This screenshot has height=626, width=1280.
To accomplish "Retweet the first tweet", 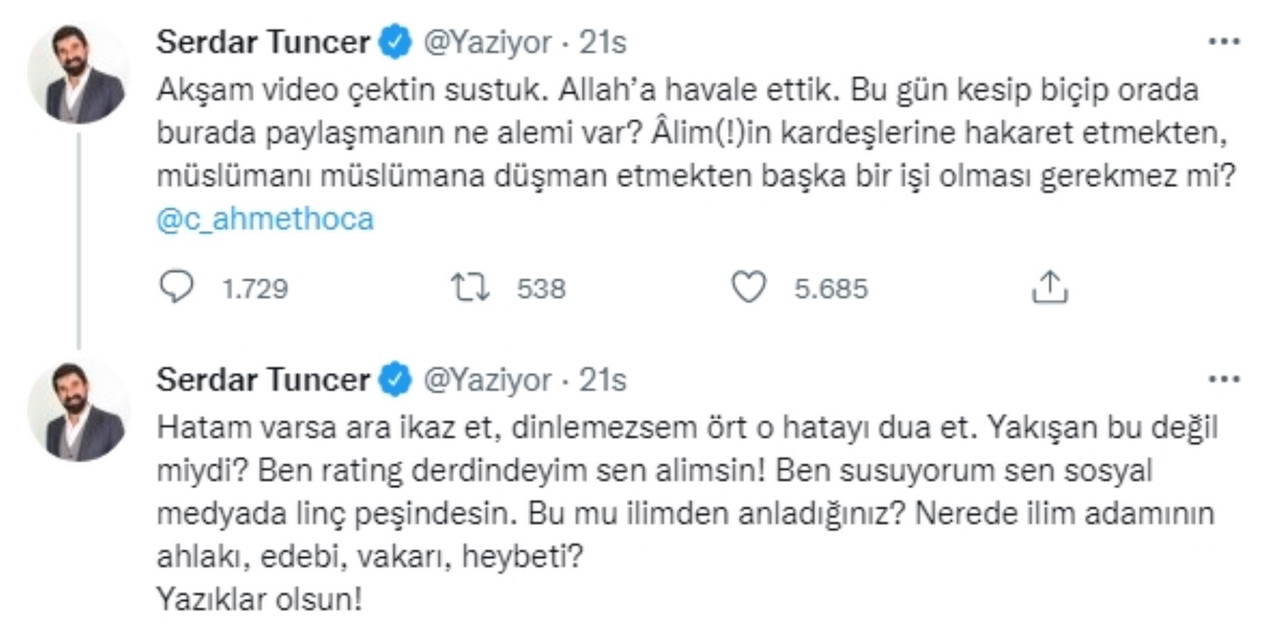I will coord(469,289).
